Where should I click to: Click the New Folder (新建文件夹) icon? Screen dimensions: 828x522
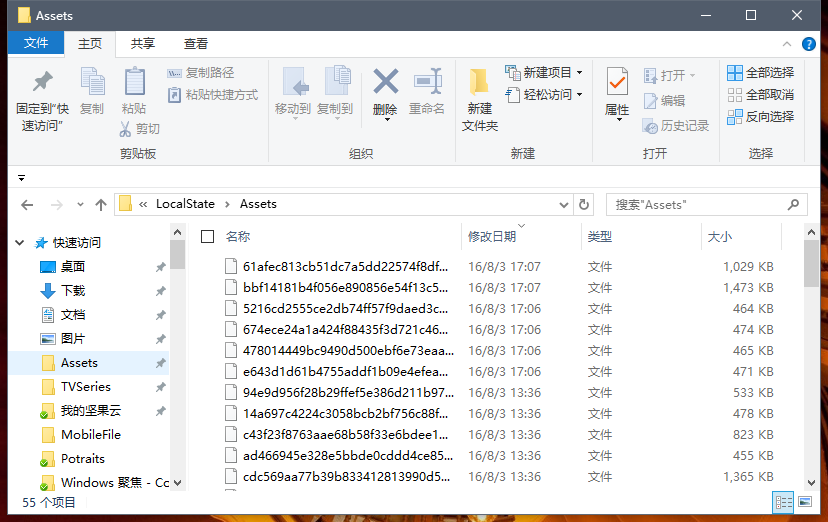pyautogui.click(x=479, y=82)
